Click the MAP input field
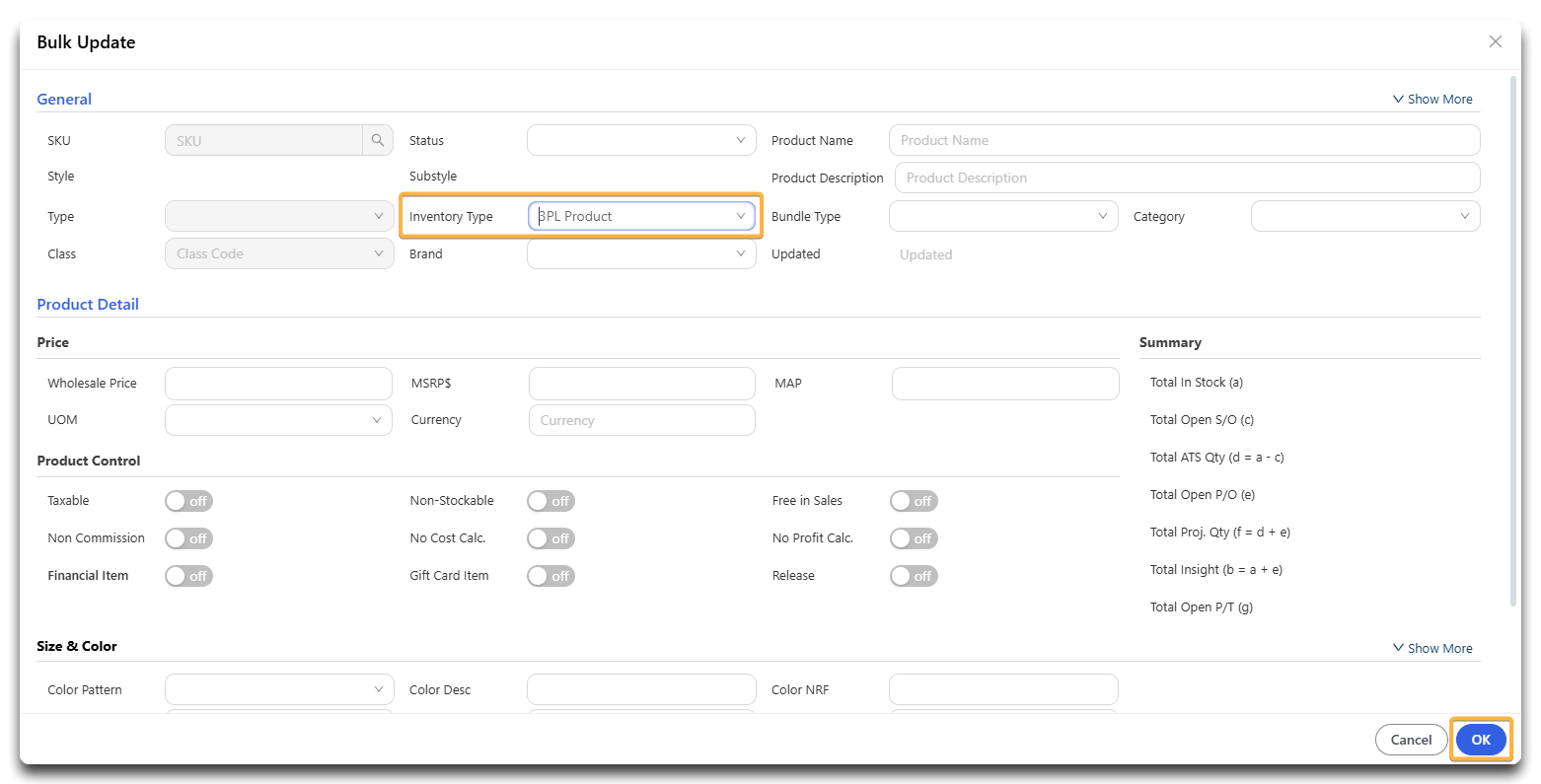The width and height of the screenshot is (1541, 784). pyautogui.click(x=1005, y=383)
